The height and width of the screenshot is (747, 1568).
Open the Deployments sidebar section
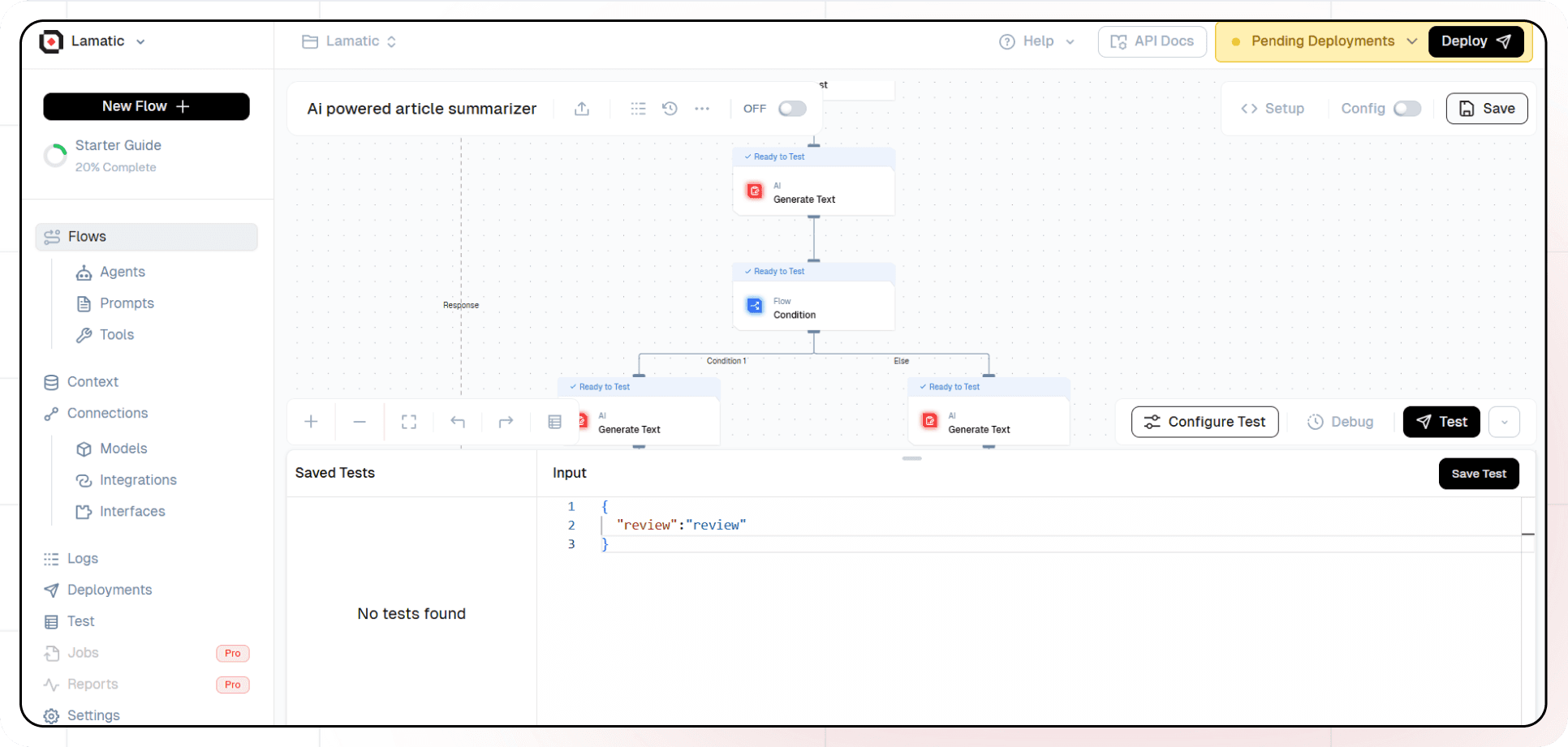109,590
